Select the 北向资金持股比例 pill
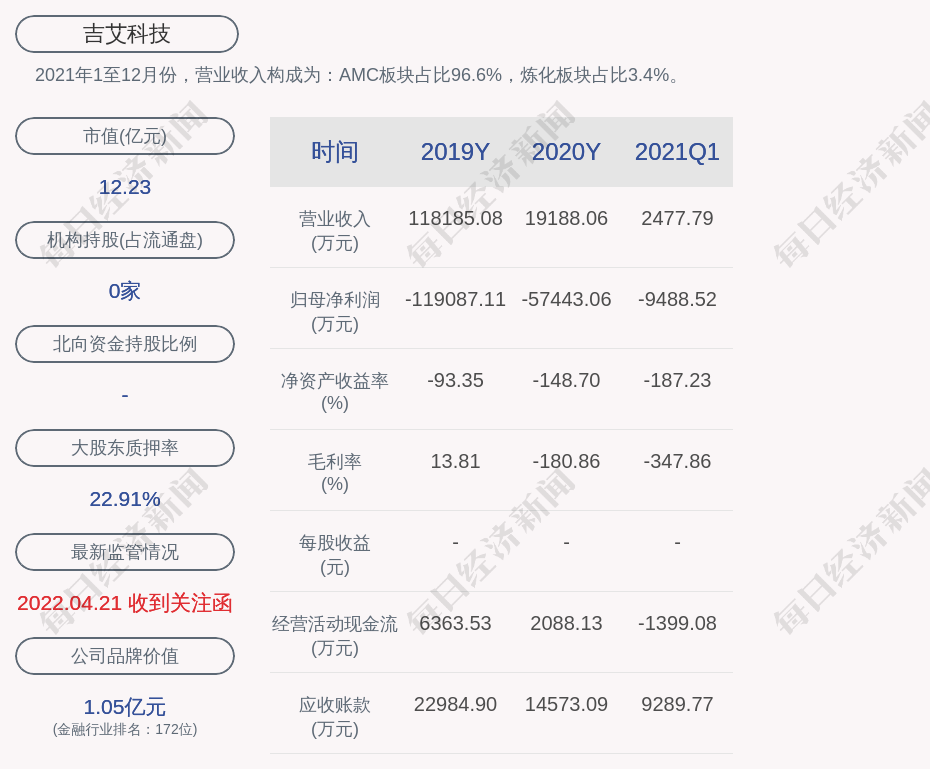This screenshot has width=930, height=769. pyautogui.click(x=125, y=344)
